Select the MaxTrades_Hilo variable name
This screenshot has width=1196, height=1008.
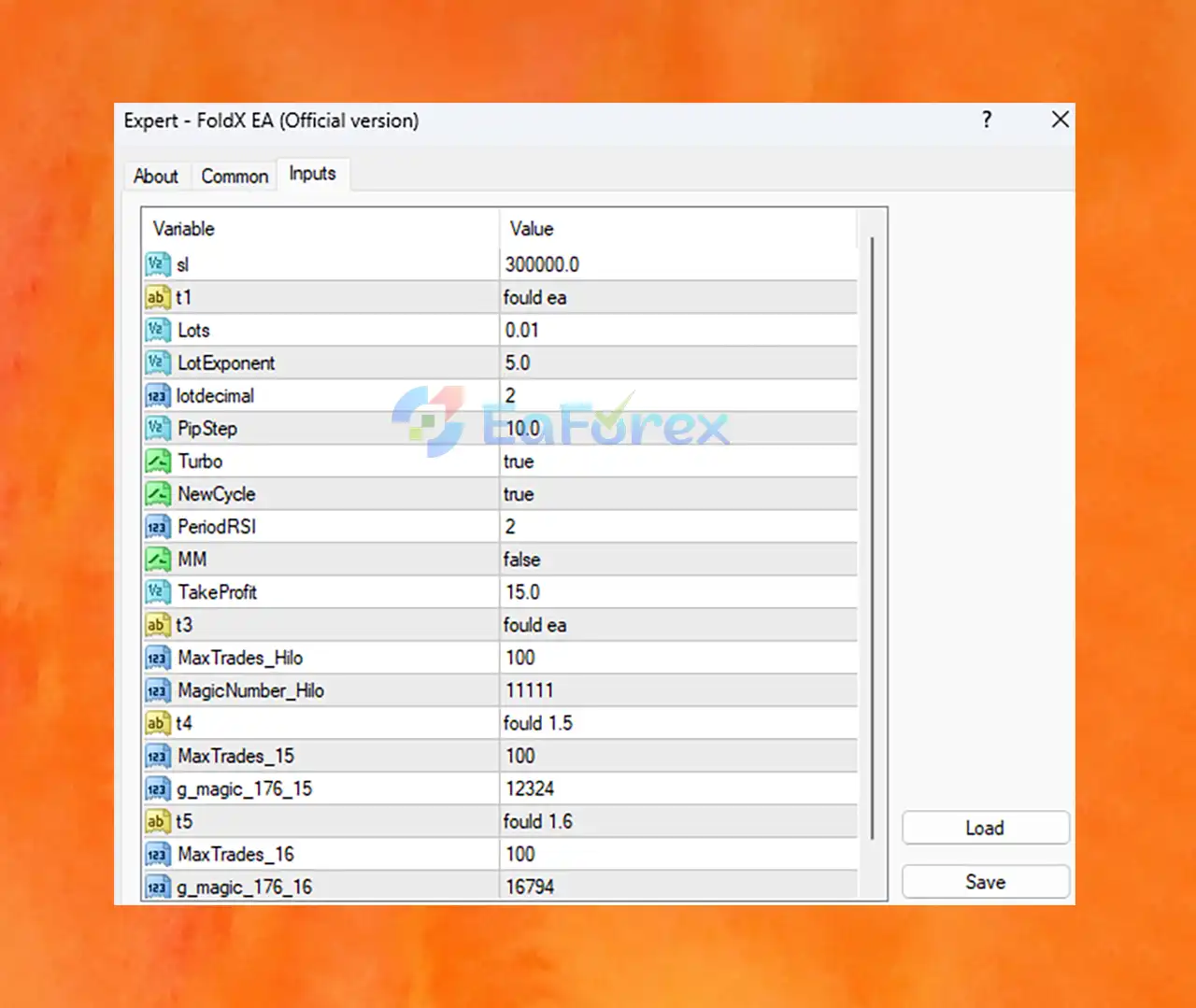click(240, 658)
